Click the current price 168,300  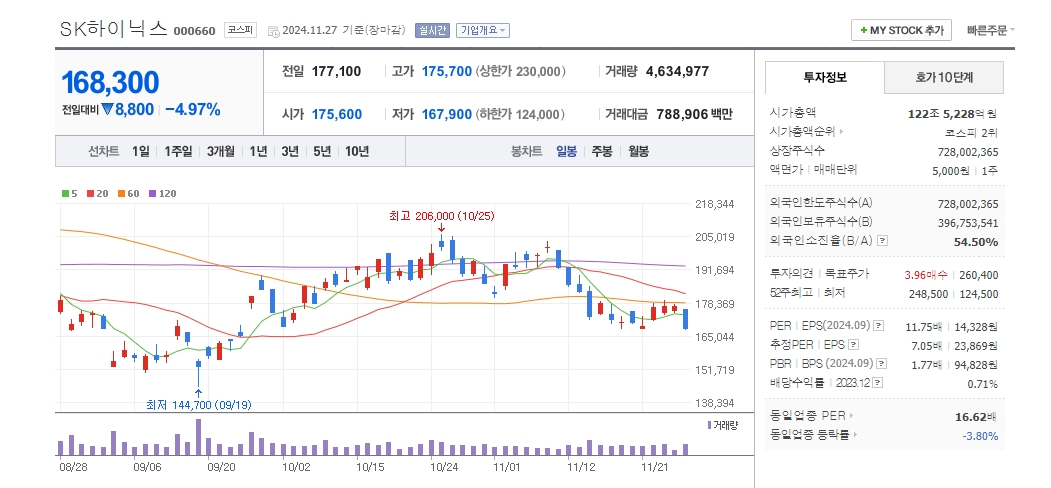pos(111,82)
